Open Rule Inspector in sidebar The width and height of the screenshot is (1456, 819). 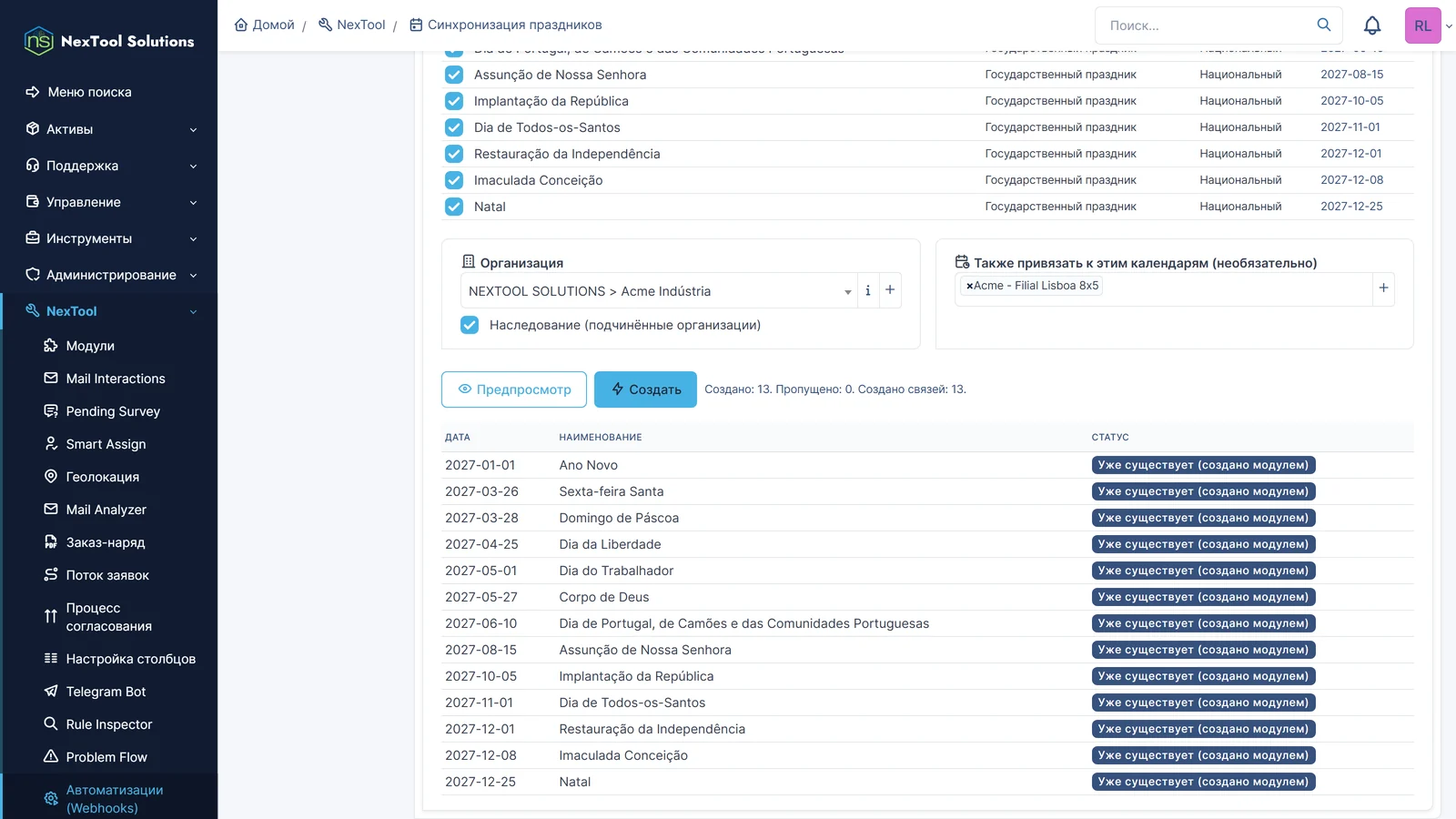[109, 724]
